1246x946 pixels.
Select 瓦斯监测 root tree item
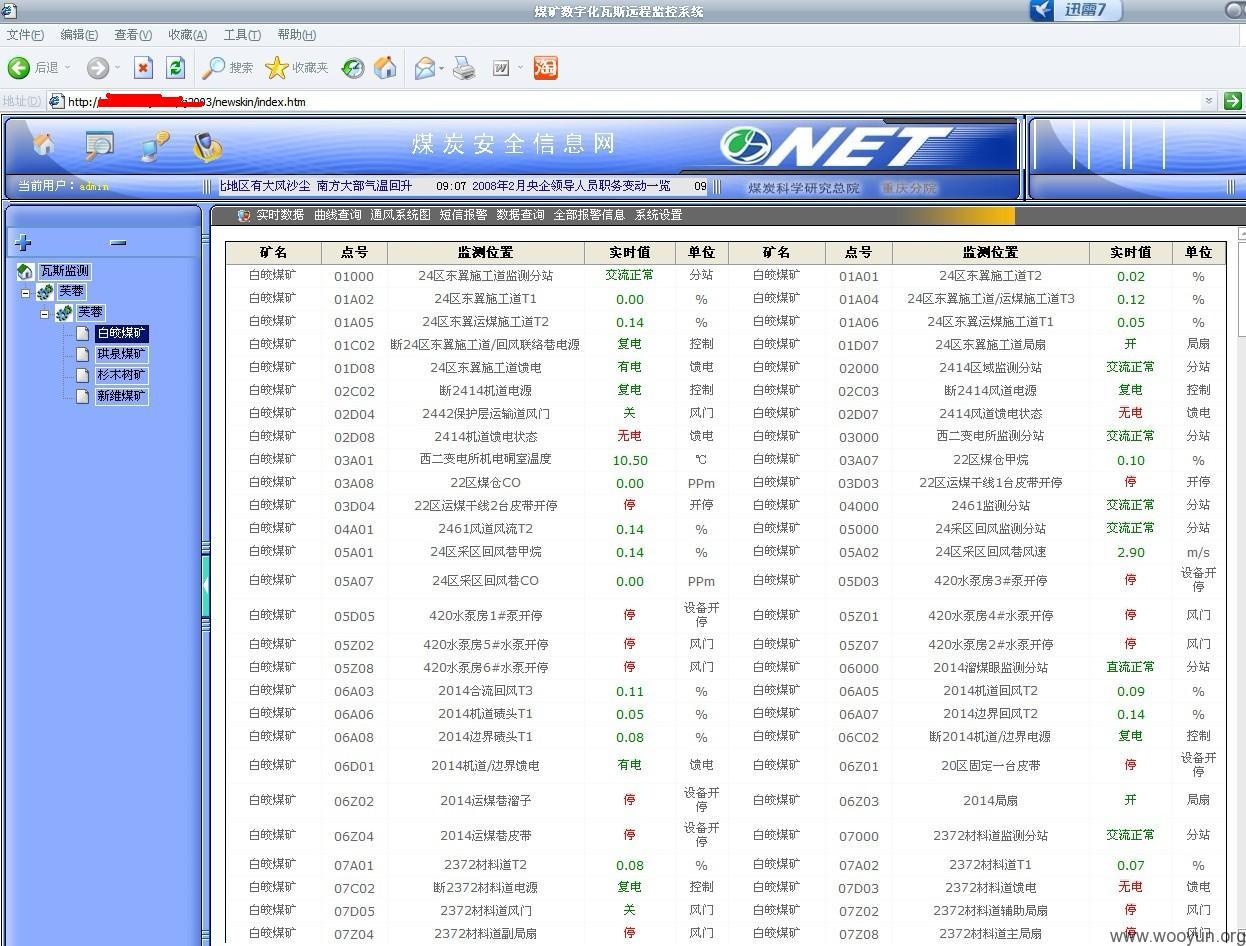pos(65,271)
